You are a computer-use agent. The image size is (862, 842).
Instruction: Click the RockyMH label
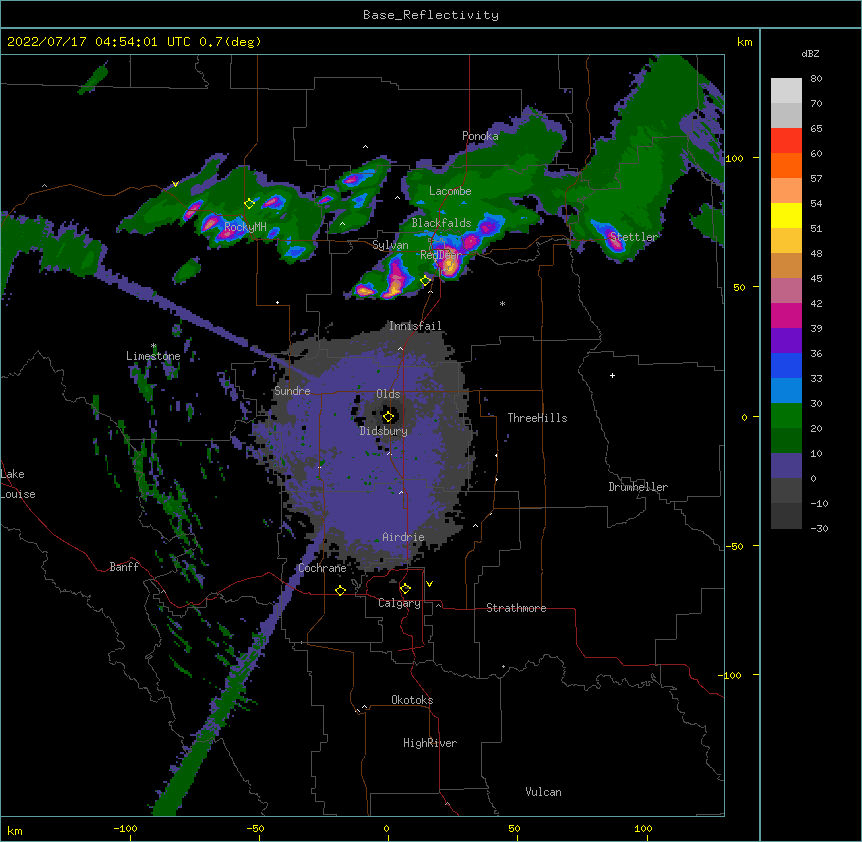[x=245, y=226]
